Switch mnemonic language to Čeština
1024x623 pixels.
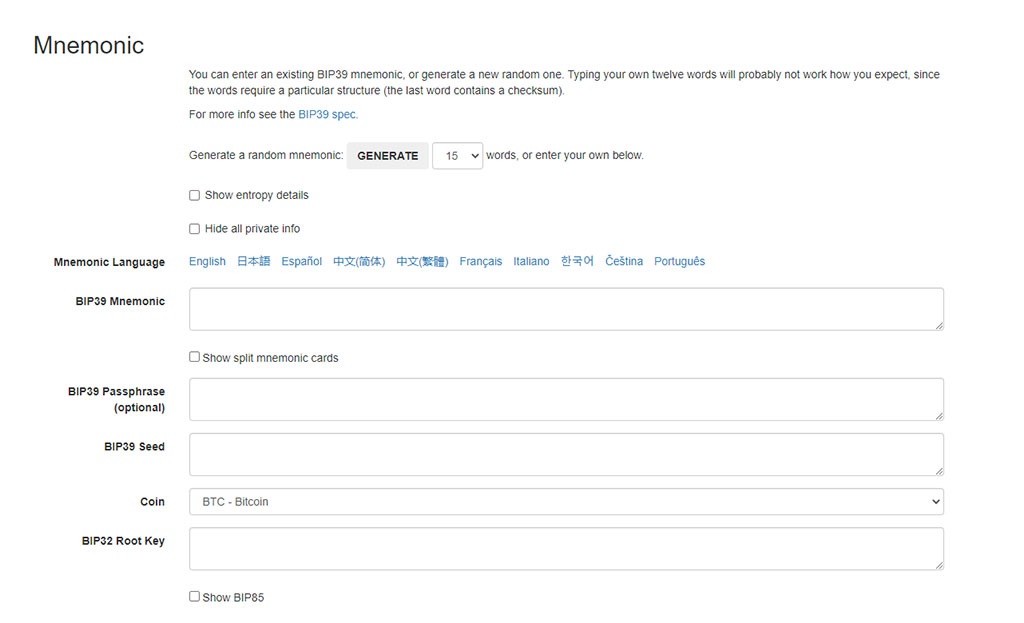624,261
